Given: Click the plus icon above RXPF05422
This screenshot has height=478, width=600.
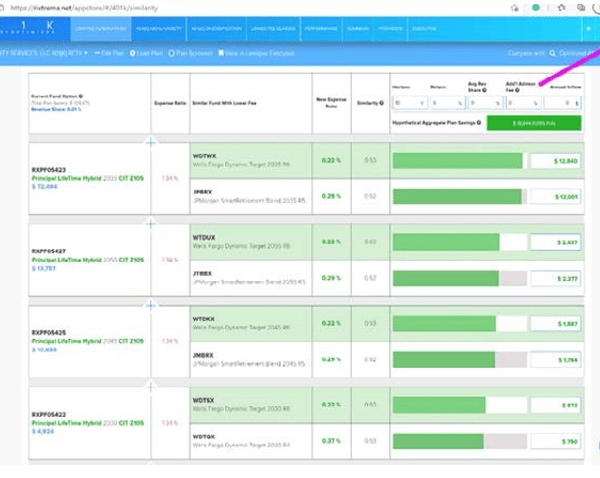Looking at the screenshot, I should (151, 383).
